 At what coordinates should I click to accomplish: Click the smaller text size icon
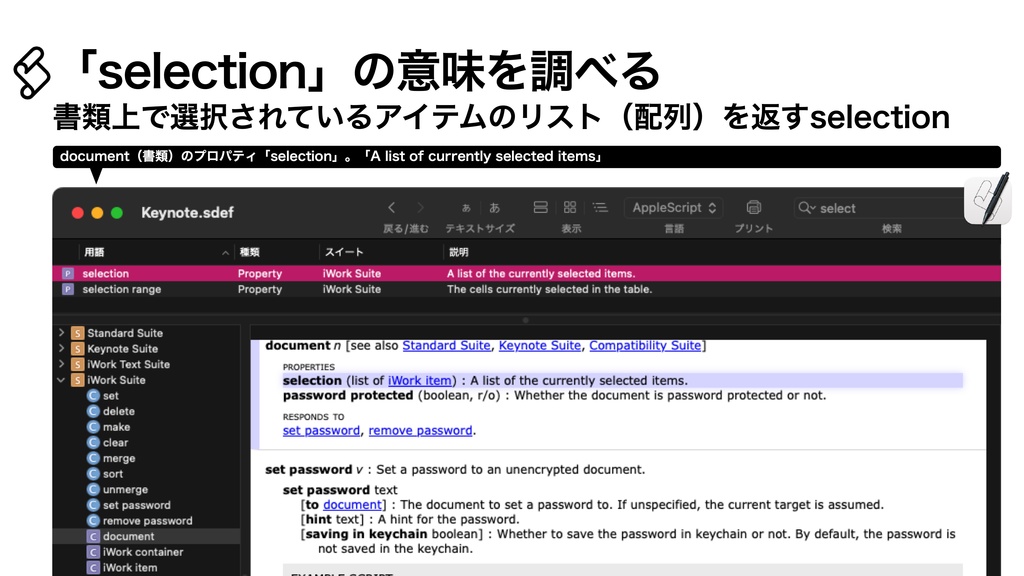(465, 207)
